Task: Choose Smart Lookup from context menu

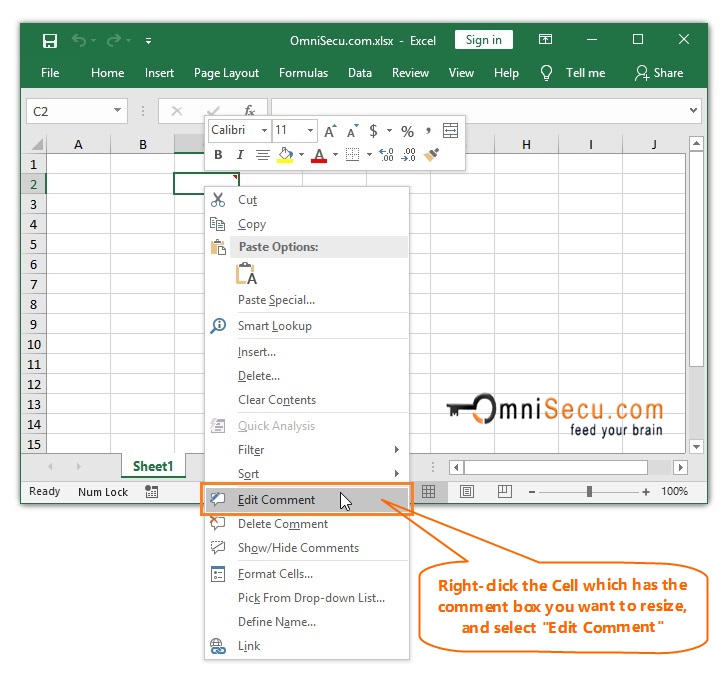Action: click(307, 326)
